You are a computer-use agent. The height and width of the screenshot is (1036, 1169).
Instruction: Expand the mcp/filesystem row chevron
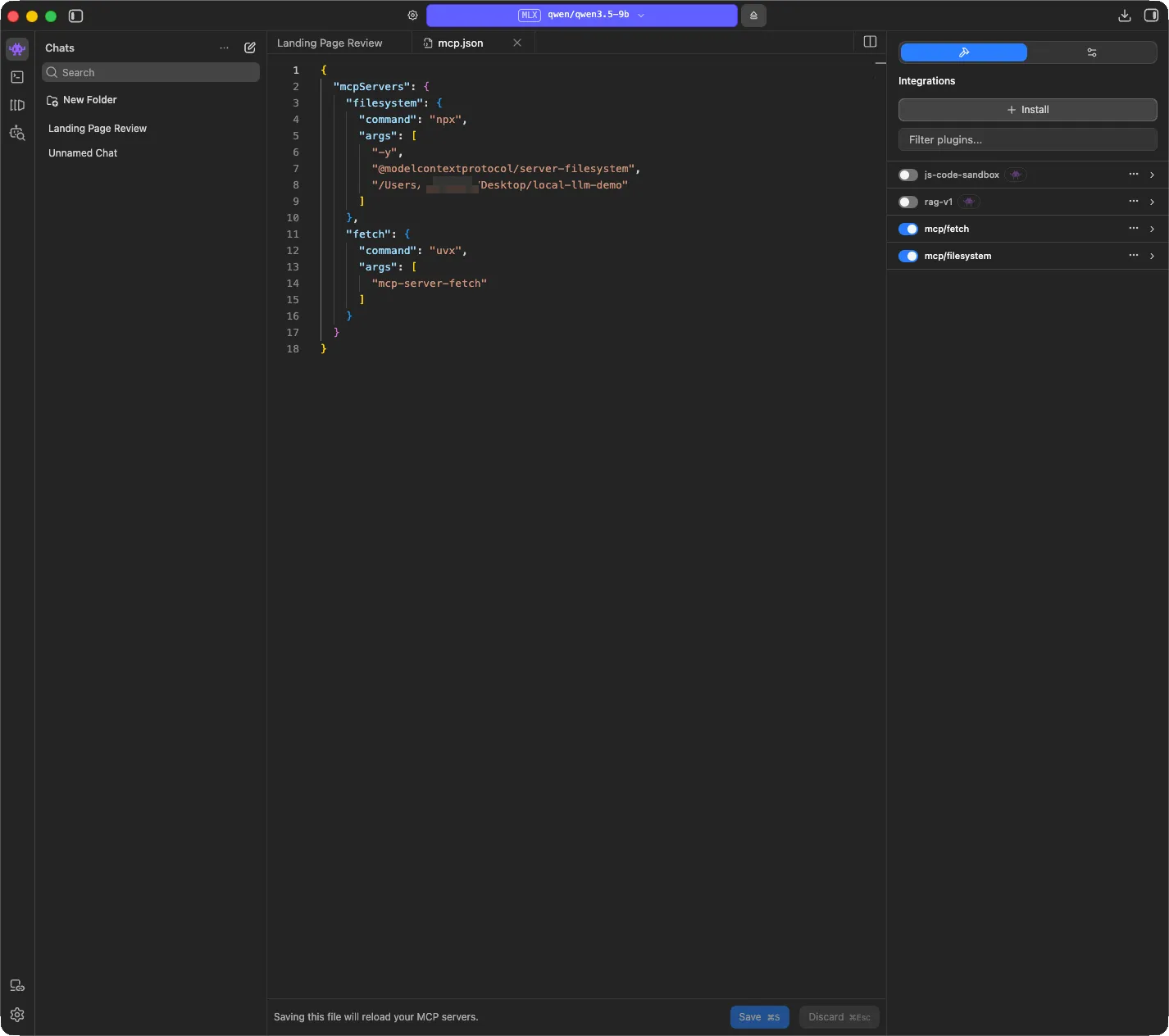[x=1153, y=256]
